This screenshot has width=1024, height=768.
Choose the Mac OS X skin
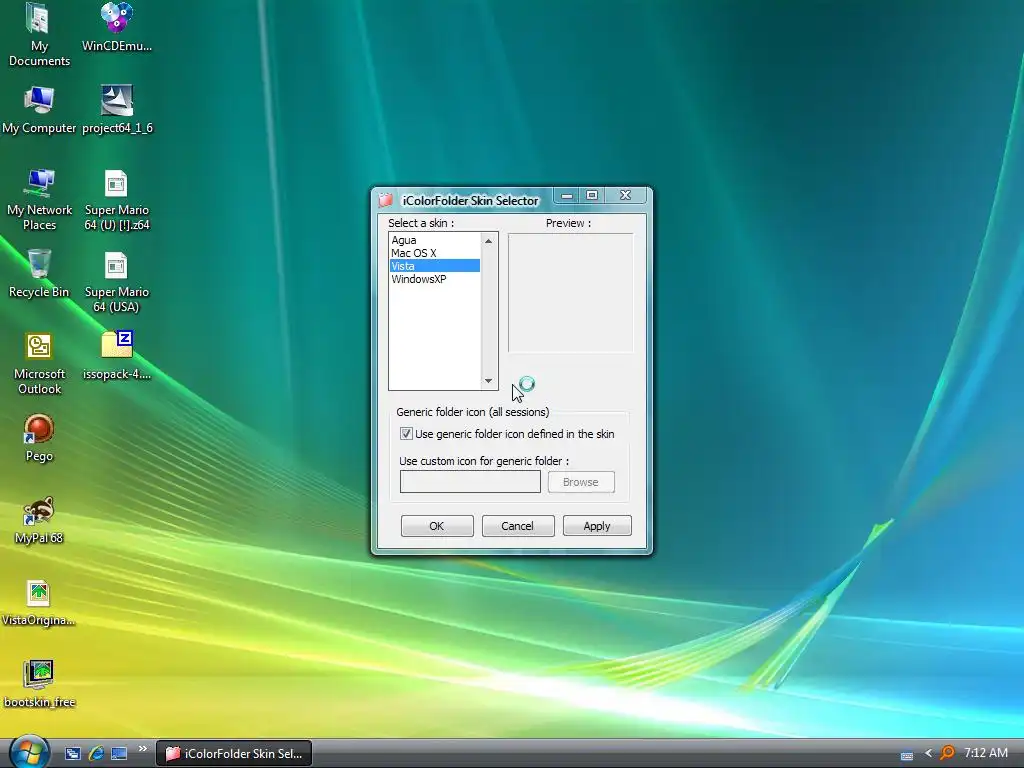[435, 253]
